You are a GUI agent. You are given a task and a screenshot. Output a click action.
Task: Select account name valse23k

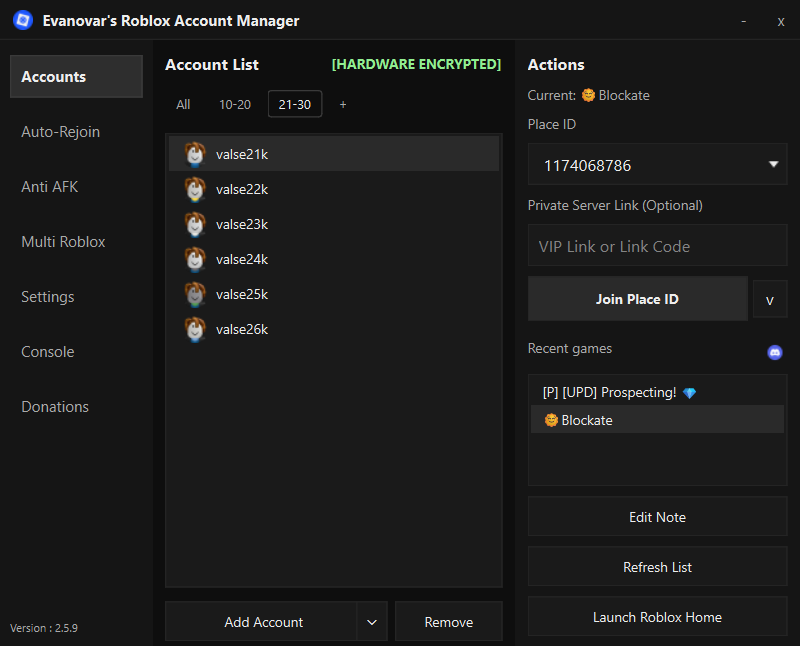pos(242,225)
